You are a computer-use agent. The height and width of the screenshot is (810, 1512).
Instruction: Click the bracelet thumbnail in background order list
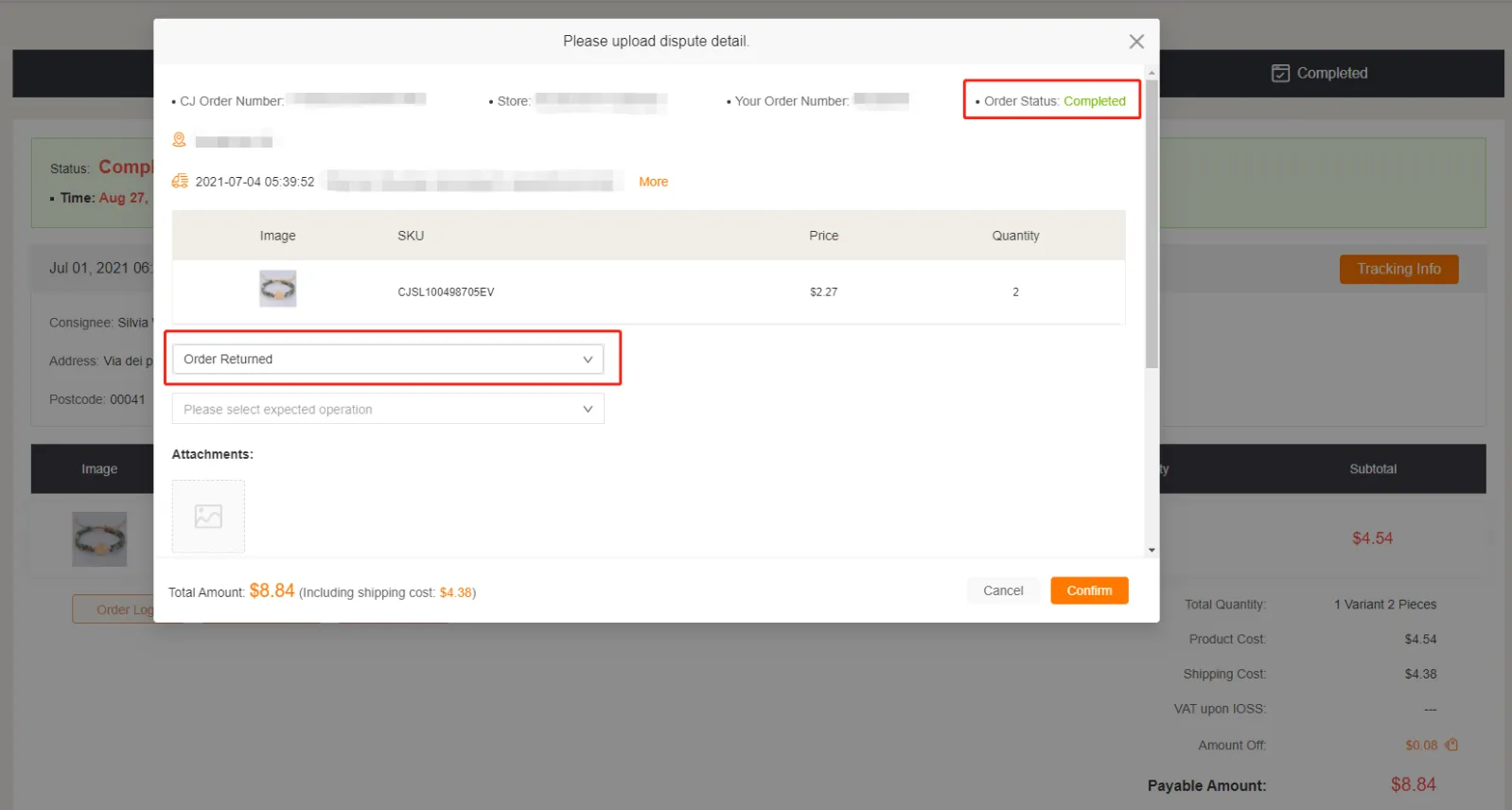tap(99, 539)
